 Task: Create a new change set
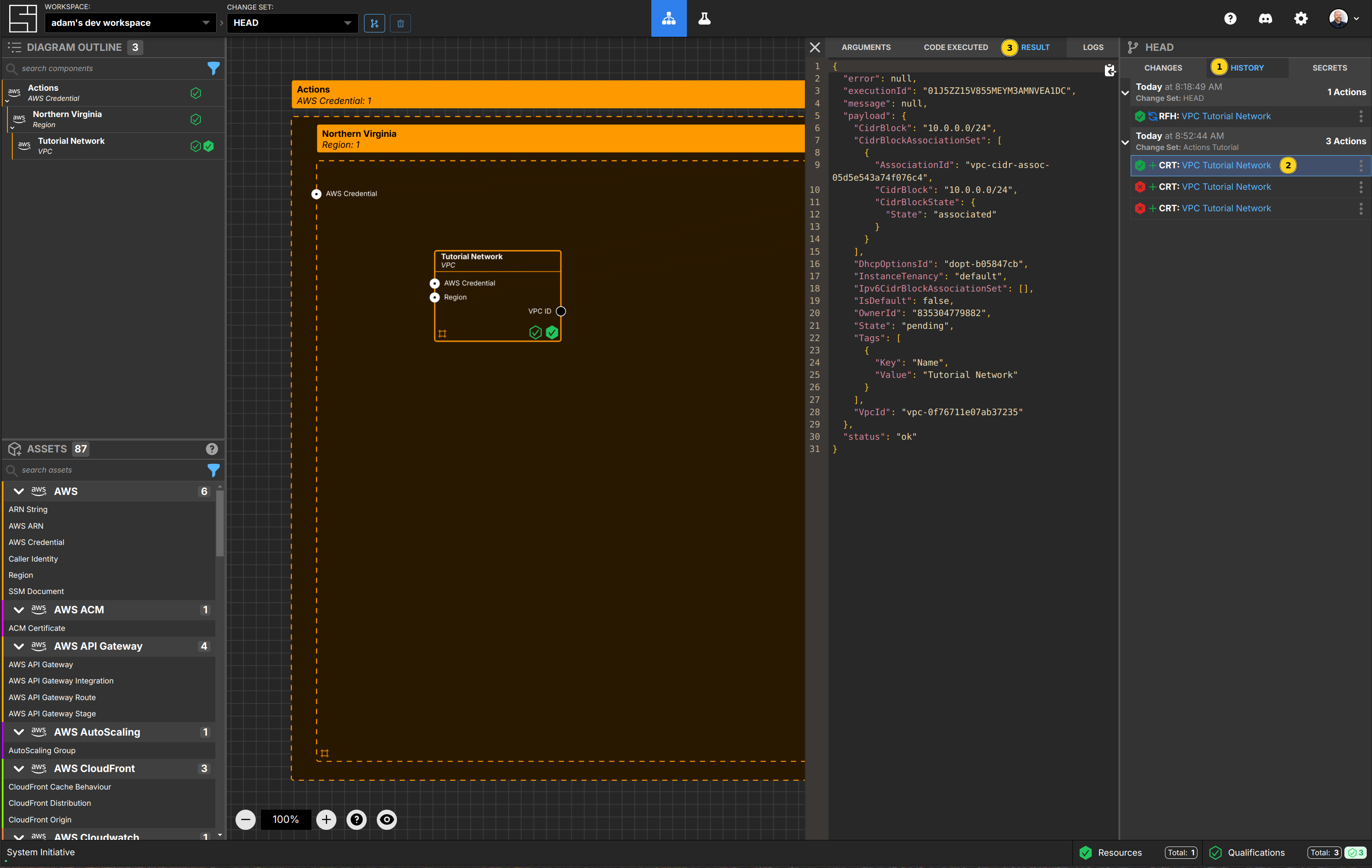(x=374, y=23)
